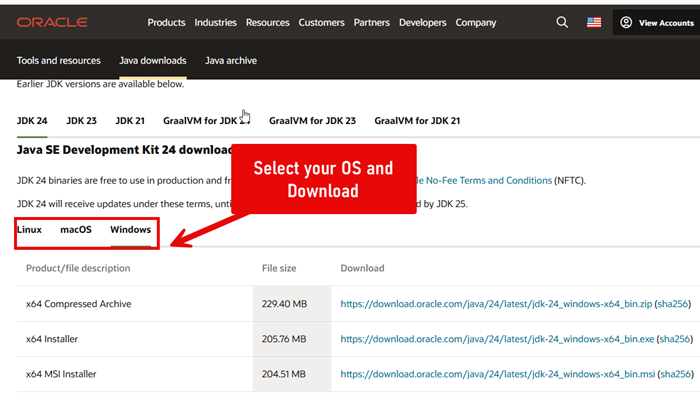The height and width of the screenshot is (406, 700).
Task: Select the JDK 24 tab
Action: [32, 121]
